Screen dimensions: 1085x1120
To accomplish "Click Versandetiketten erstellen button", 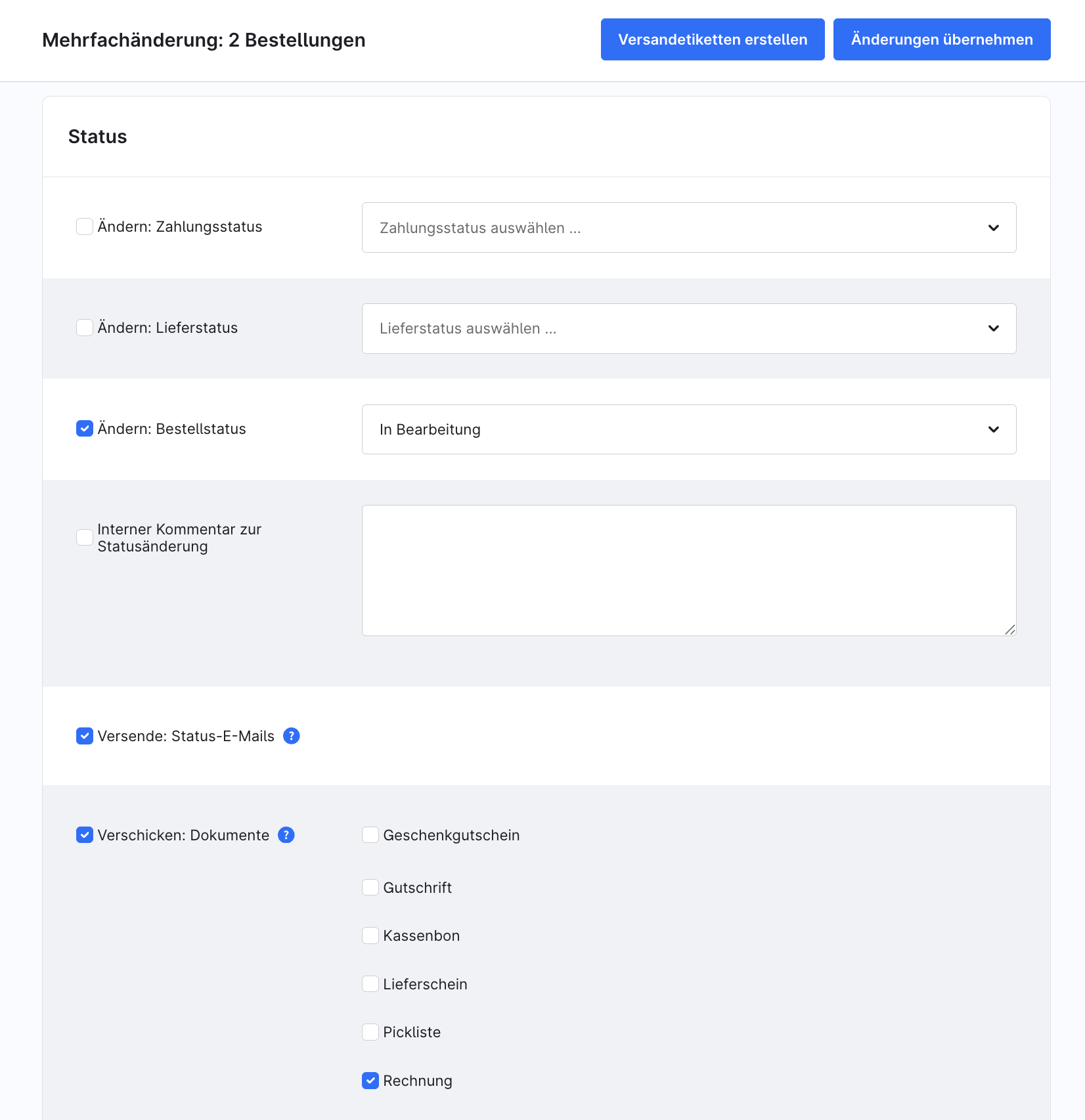I will tap(713, 39).
